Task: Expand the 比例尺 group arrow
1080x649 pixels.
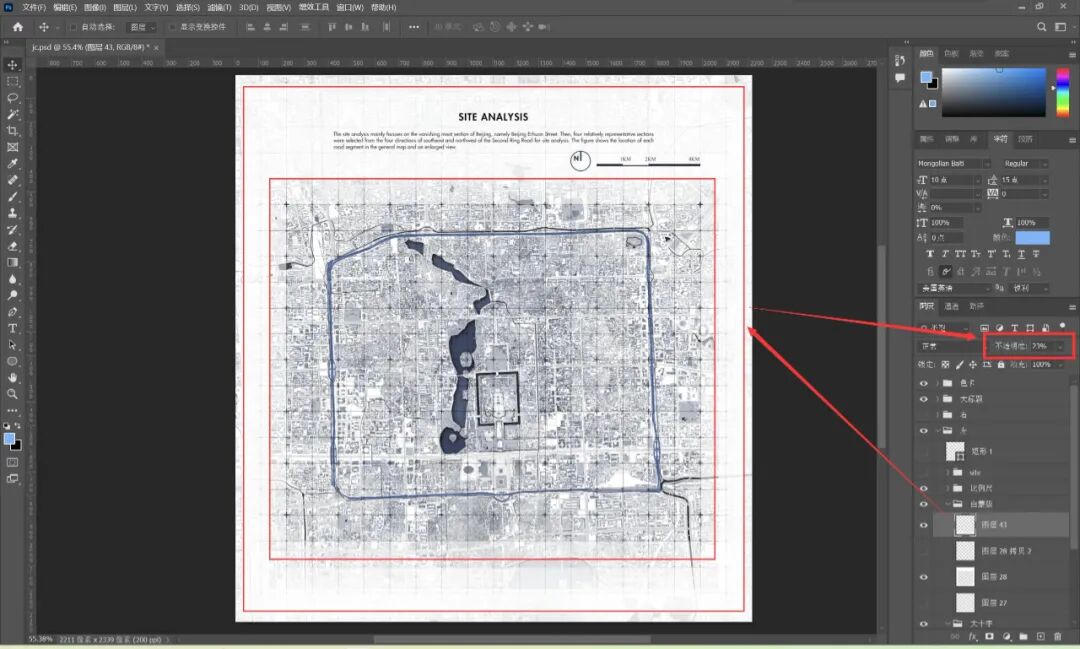Action: pyautogui.click(x=948, y=488)
